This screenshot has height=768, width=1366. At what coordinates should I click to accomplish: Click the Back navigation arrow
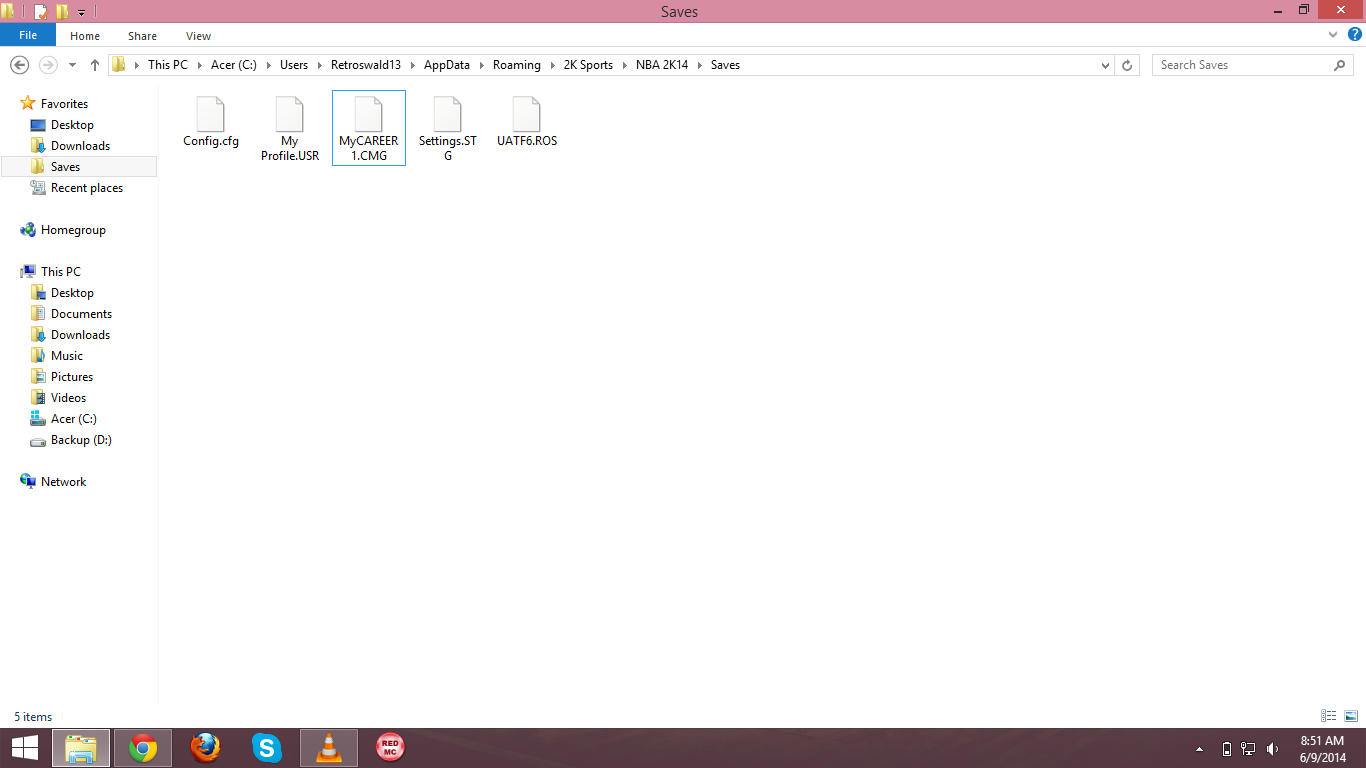point(18,65)
